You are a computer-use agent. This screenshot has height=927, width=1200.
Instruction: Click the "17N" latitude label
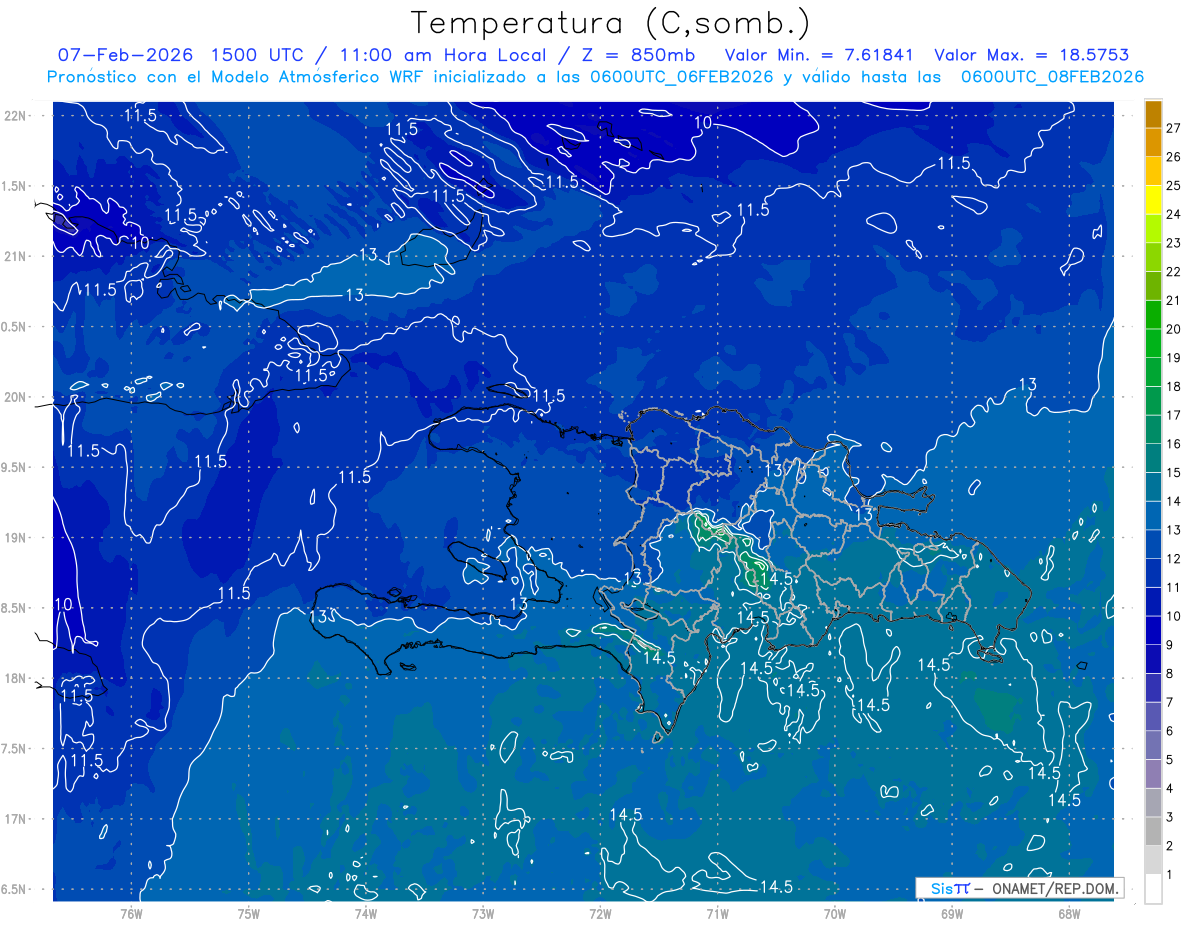17,819
